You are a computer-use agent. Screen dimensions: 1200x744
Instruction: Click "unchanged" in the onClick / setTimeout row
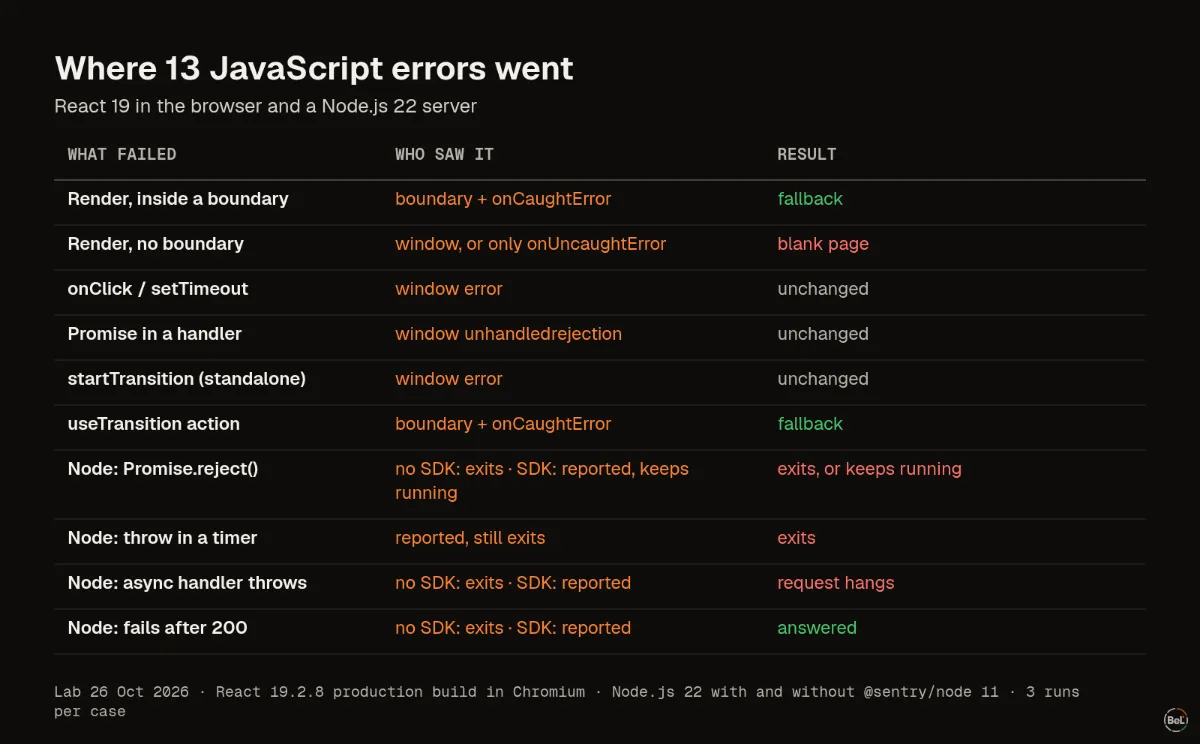(x=823, y=289)
